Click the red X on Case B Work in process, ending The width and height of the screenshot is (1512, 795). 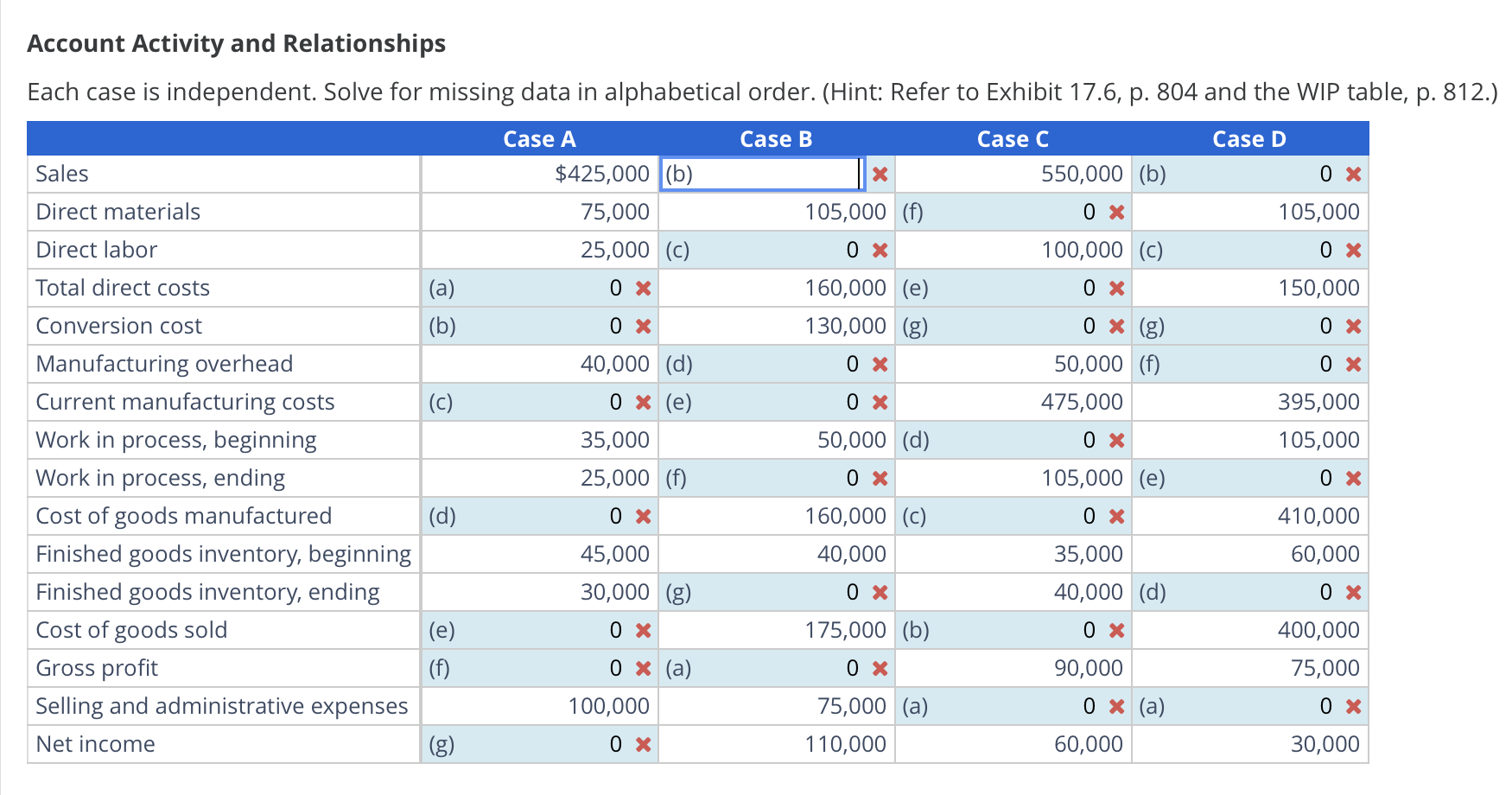pyautogui.click(x=880, y=478)
